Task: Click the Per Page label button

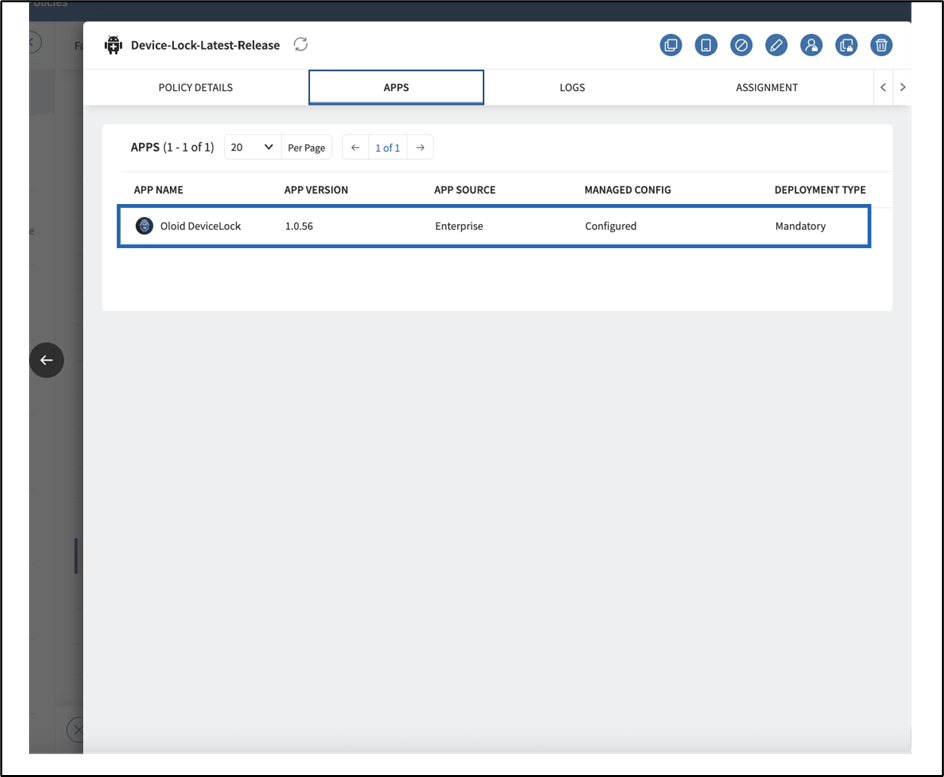Action: point(306,147)
